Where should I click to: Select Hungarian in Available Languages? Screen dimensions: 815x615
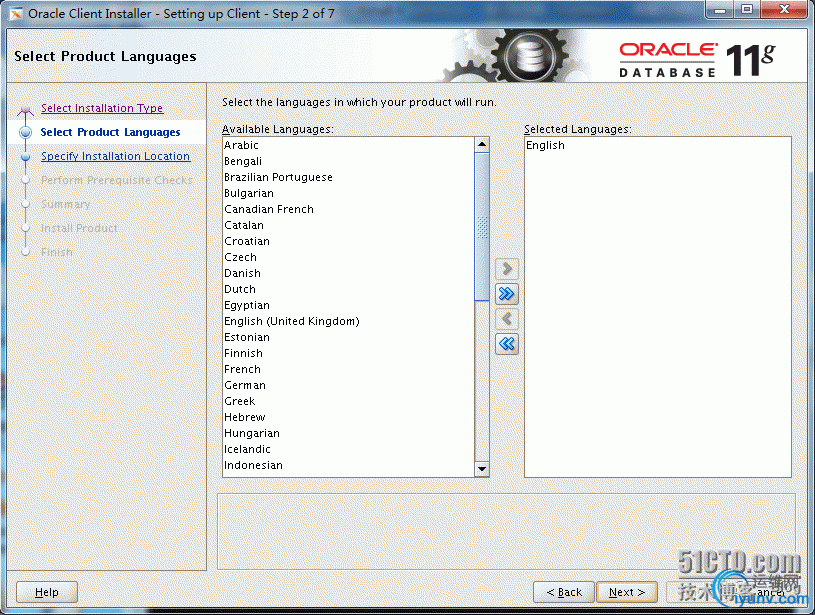coord(348,433)
